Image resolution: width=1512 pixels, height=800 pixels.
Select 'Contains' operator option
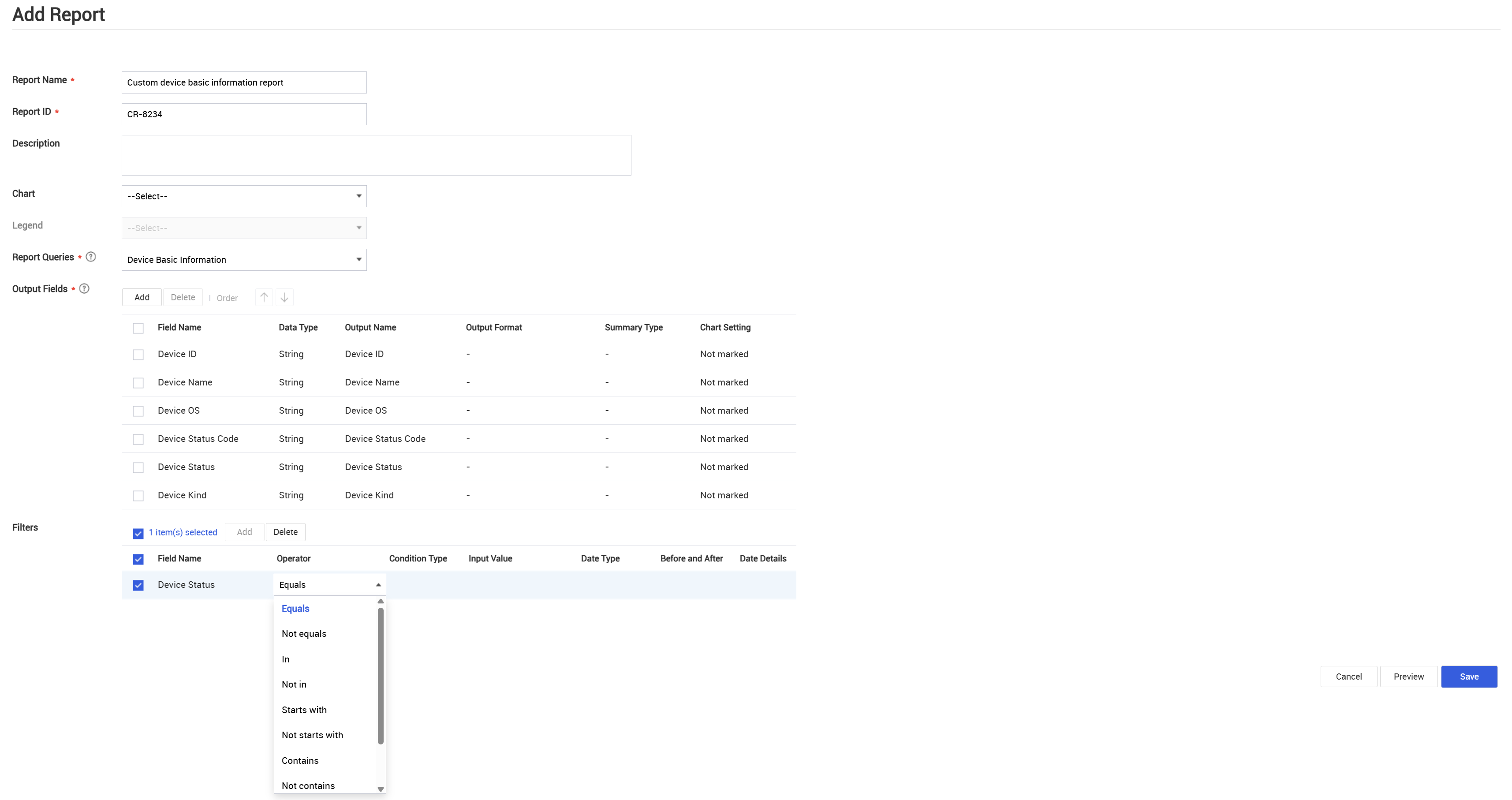tap(300, 760)
